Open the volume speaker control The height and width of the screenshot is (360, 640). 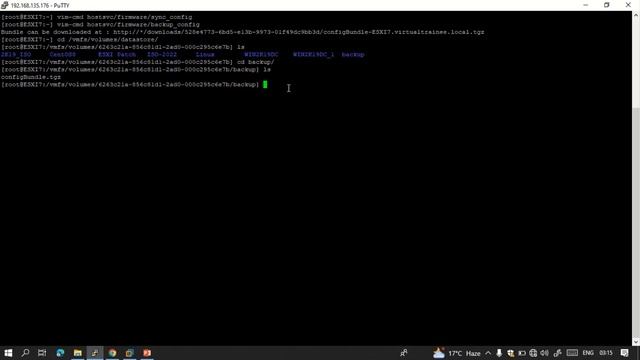pyautogui.click(x=544, y=353)
